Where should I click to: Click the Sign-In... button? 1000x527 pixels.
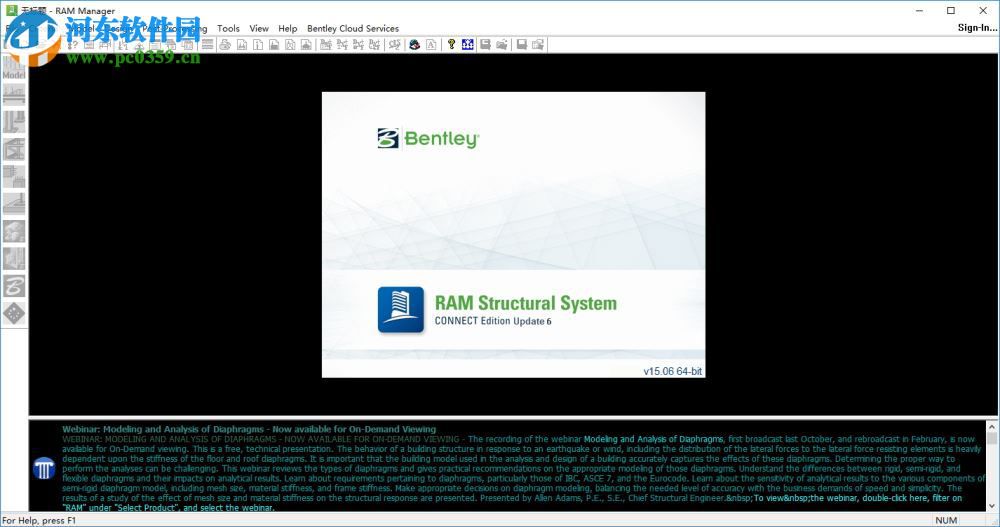click(x=977, y=27)
